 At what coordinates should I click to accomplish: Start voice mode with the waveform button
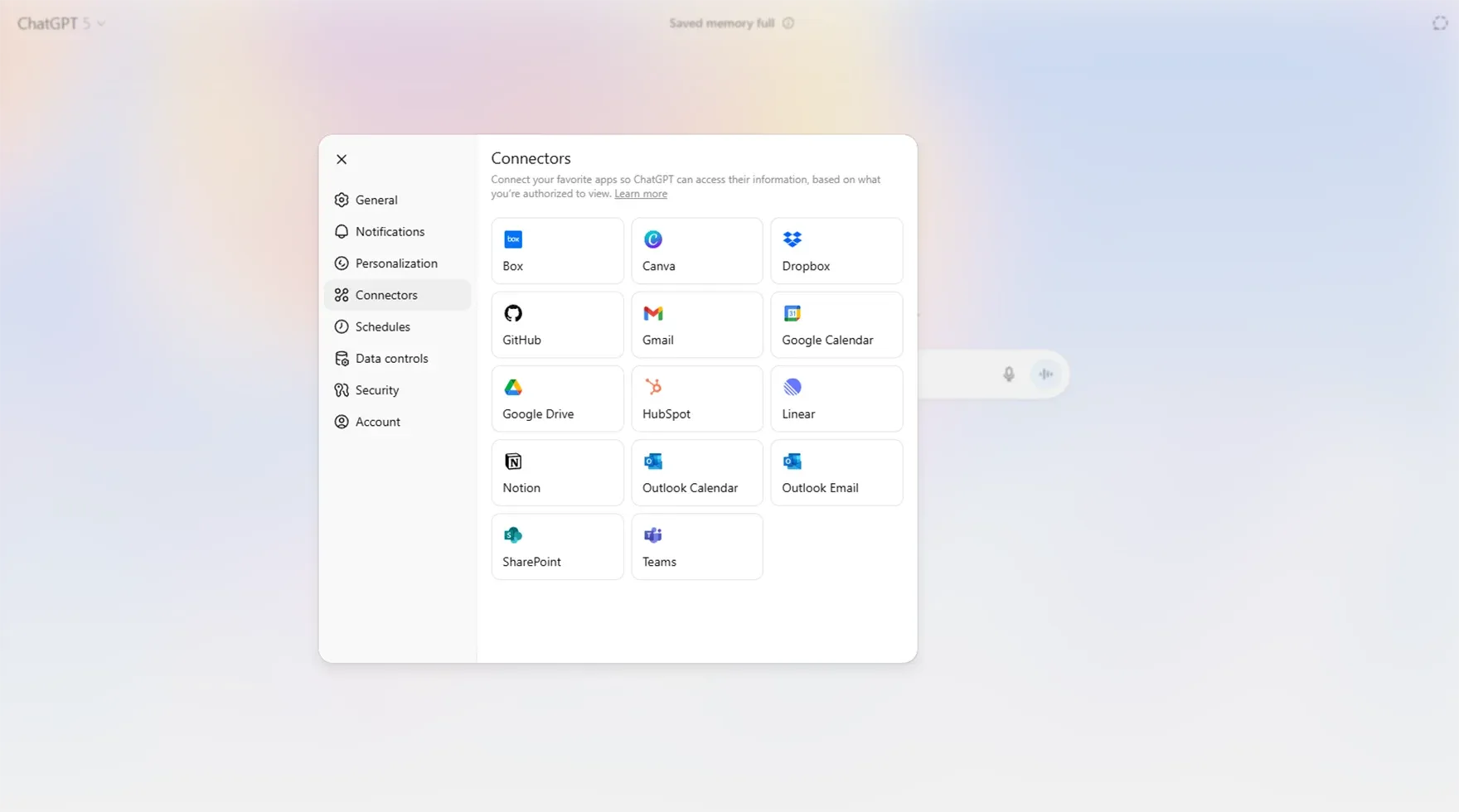[x=1046, y=375]
